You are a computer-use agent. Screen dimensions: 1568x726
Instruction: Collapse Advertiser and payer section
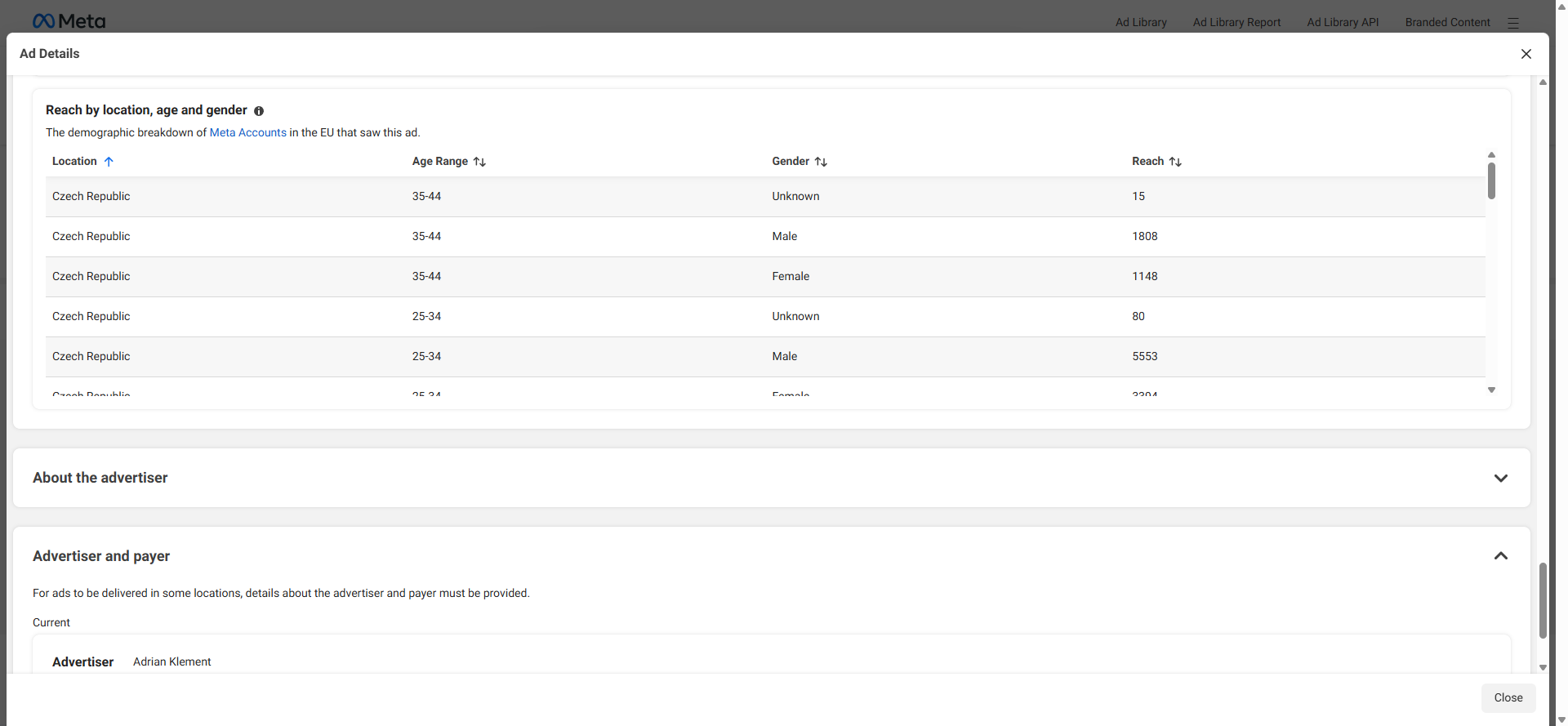[x=1500, y=556]
